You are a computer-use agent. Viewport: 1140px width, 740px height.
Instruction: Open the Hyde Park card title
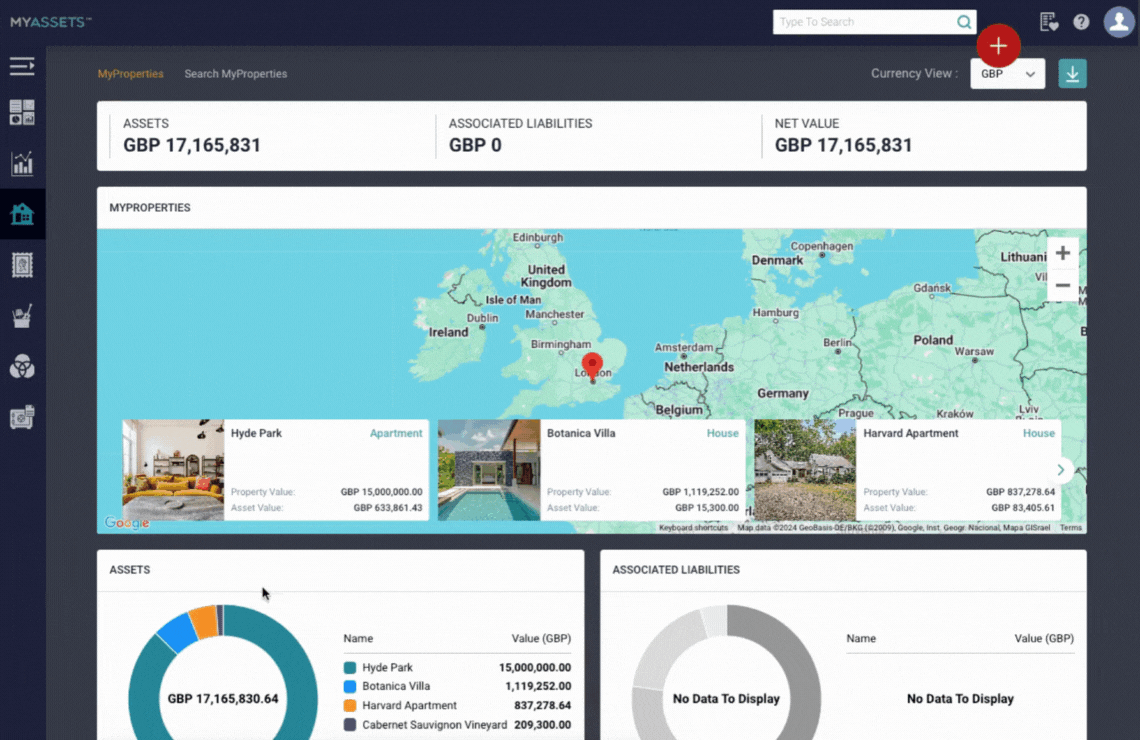[x=256, y=433]
